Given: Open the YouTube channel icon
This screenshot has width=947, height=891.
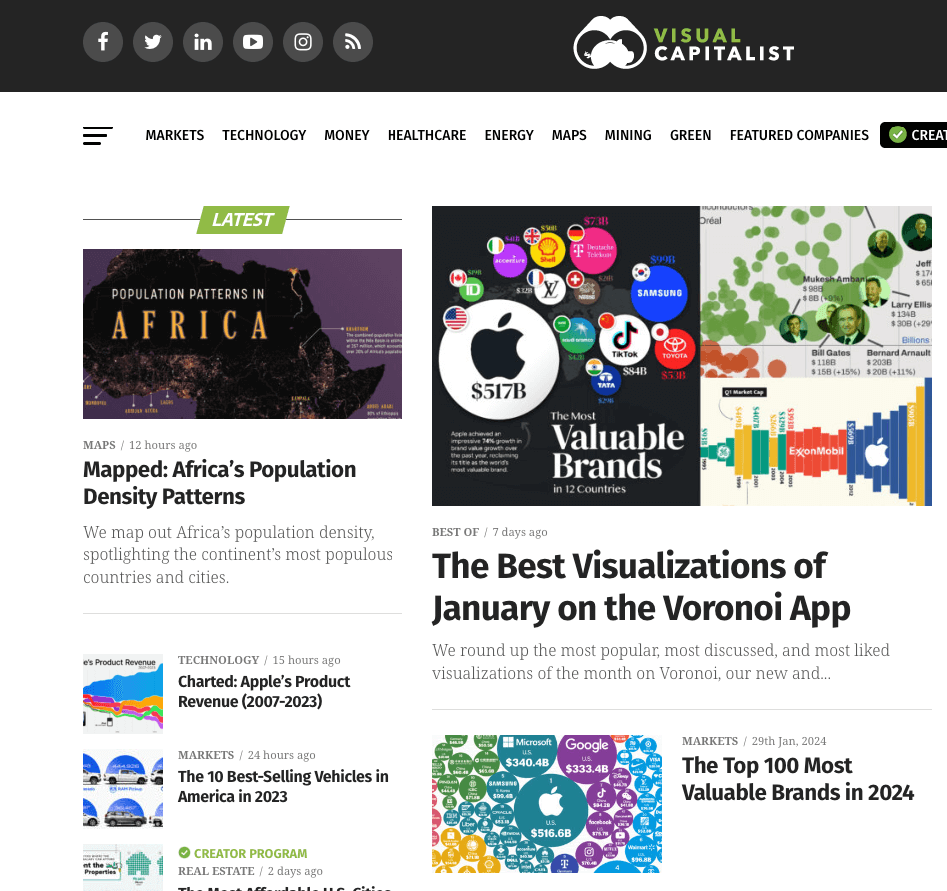Looking at the screenshot, I should (253, 42).
